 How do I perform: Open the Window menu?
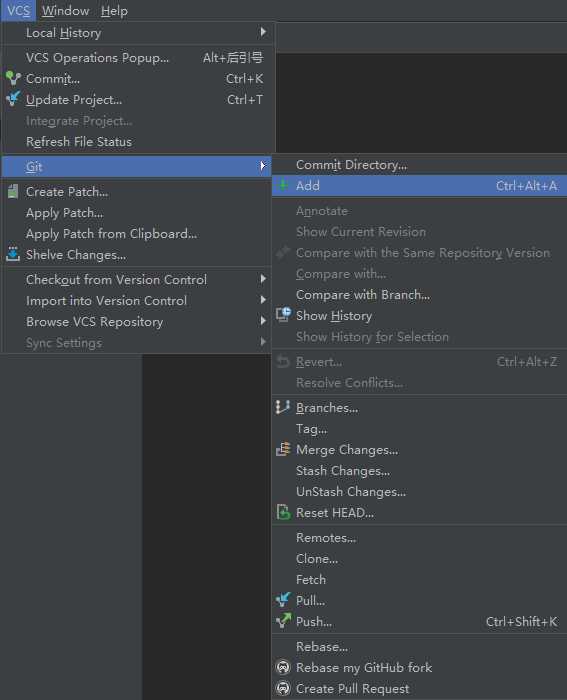pos(66,11)
